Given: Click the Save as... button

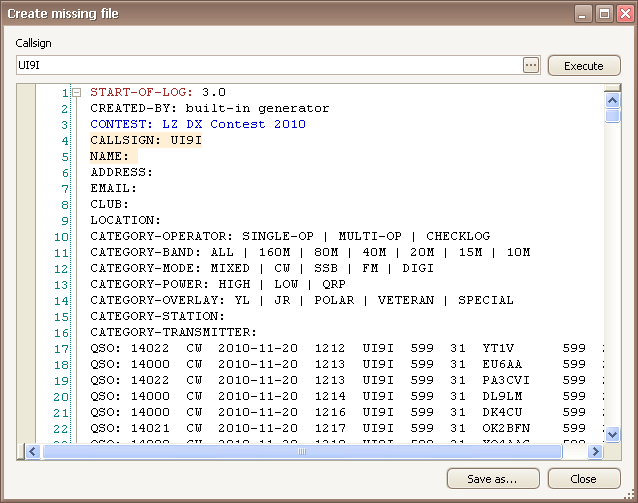Looking at the screenshot, I should point(493,478).
